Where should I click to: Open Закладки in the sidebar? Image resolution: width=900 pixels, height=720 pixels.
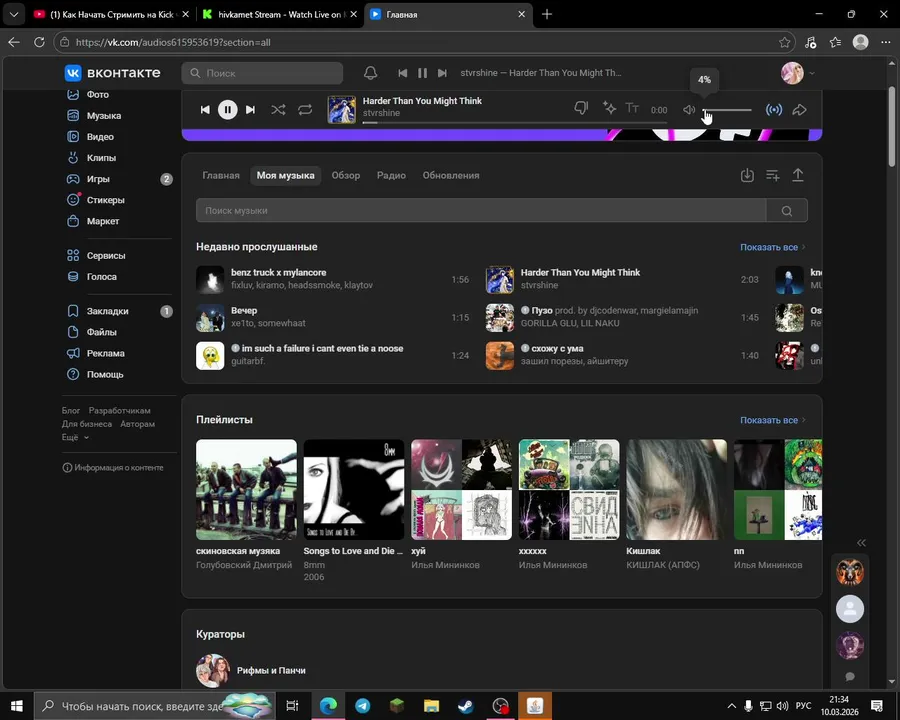[x=107, y=311]
